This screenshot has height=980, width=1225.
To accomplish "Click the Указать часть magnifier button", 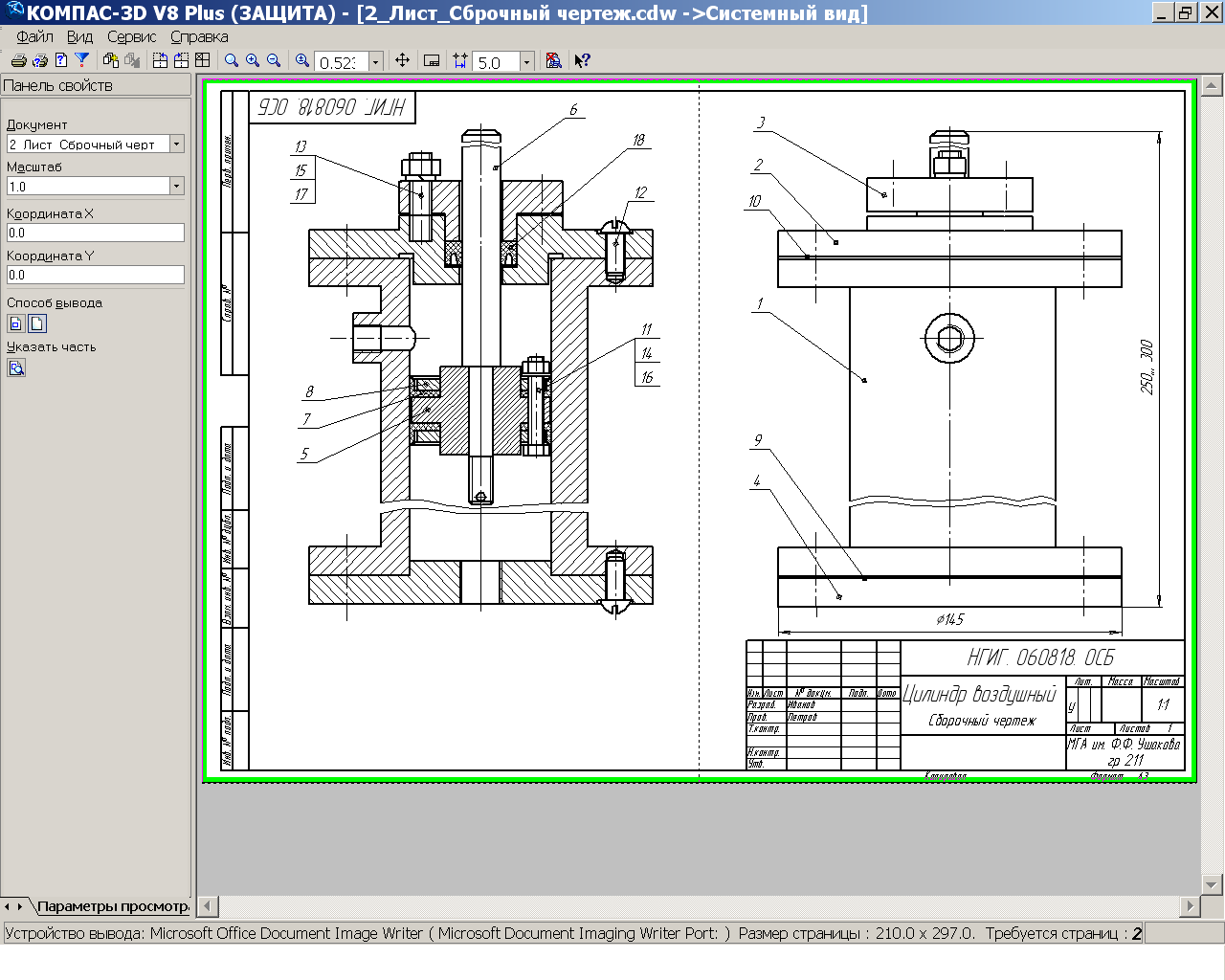I will [16, 367].
